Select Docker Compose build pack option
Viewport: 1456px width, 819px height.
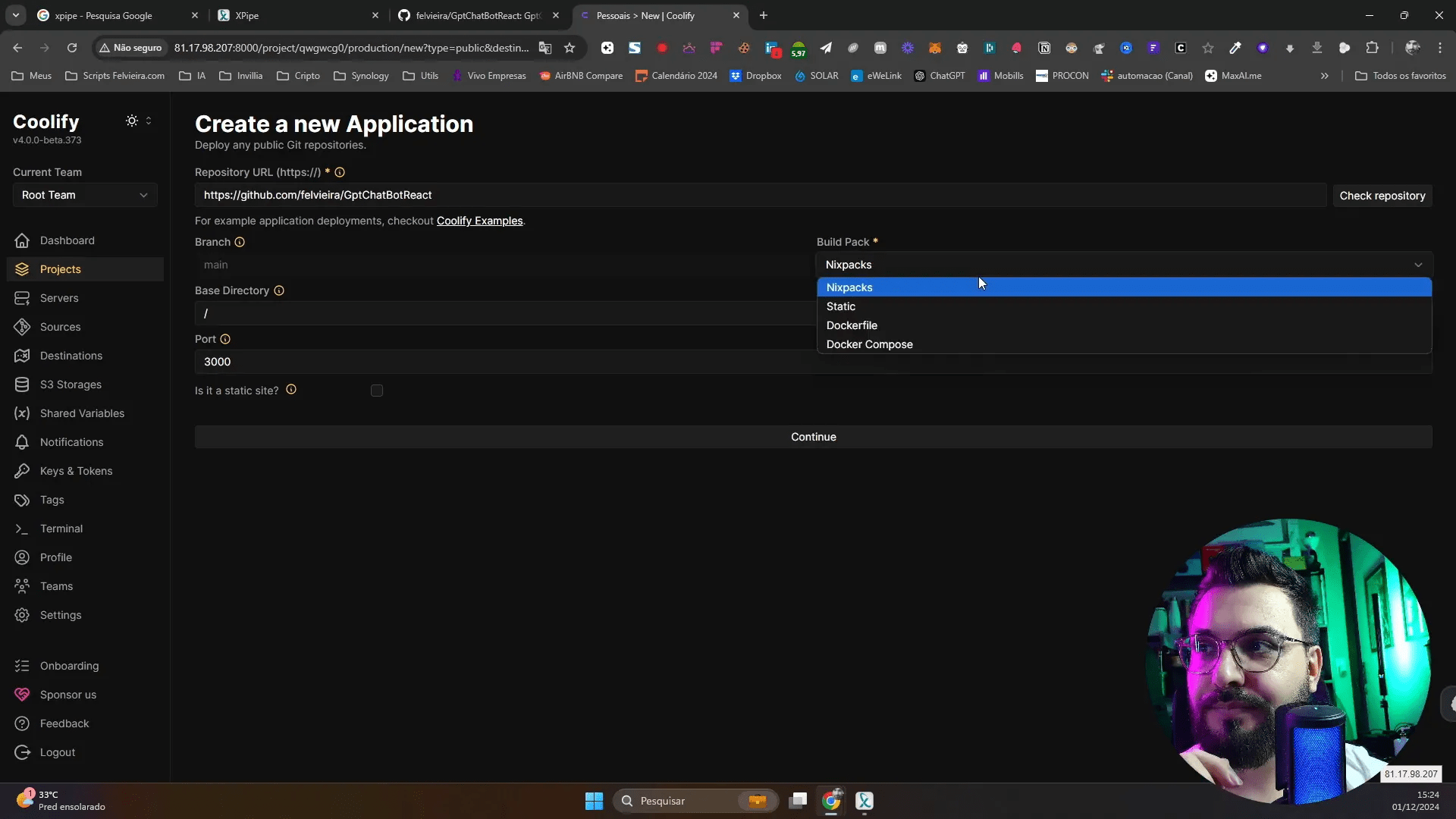(1124, 344)
